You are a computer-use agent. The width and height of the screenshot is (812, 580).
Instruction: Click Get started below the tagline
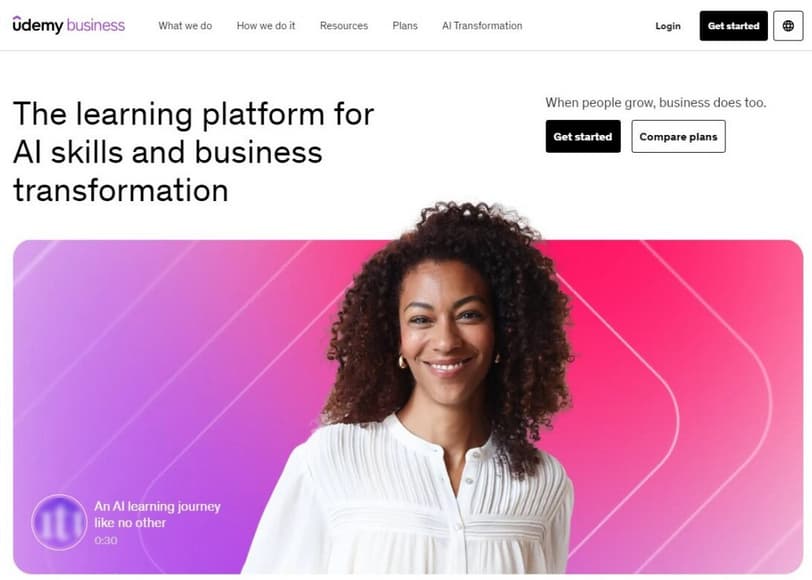(x=583, y=137)
